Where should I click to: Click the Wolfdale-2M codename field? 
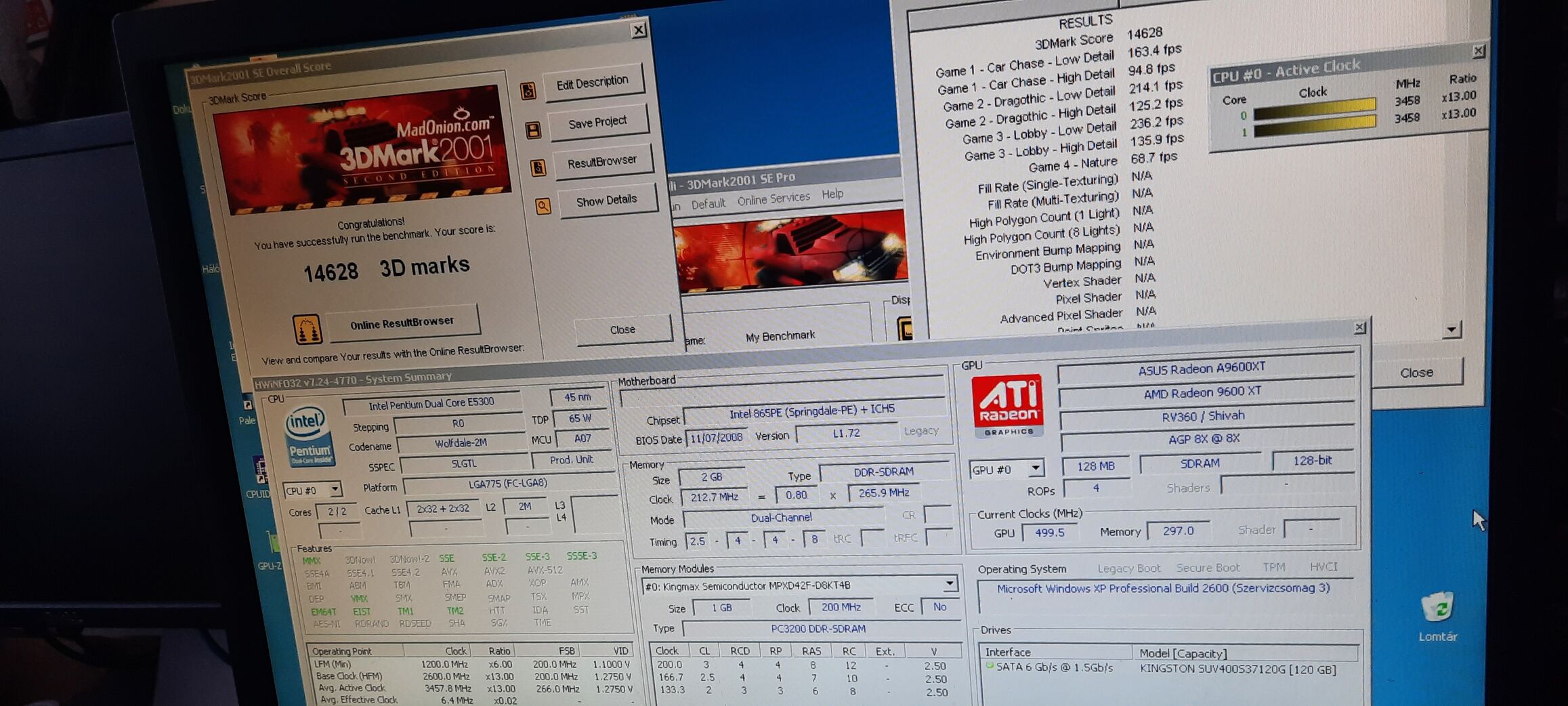pyautogui.click(x=461, y=443)
